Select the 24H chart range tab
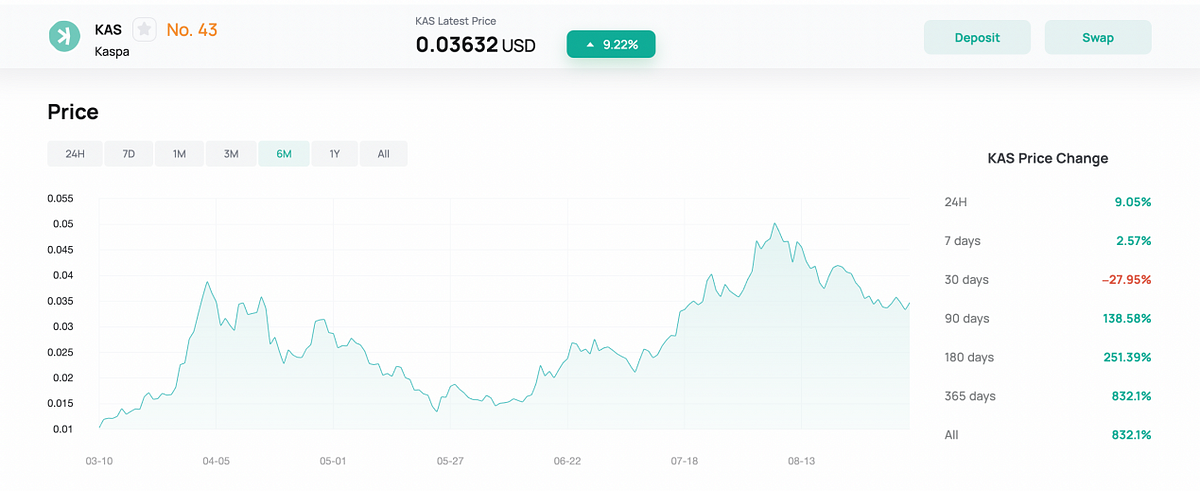This screenshot has height=491, width=1200. click(75, 154)
